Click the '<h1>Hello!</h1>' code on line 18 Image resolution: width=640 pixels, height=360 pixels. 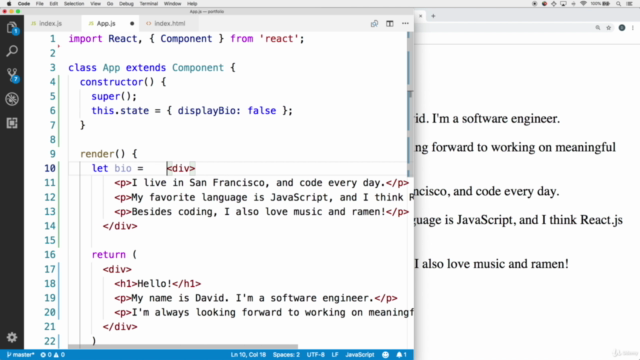coord(158,284)
